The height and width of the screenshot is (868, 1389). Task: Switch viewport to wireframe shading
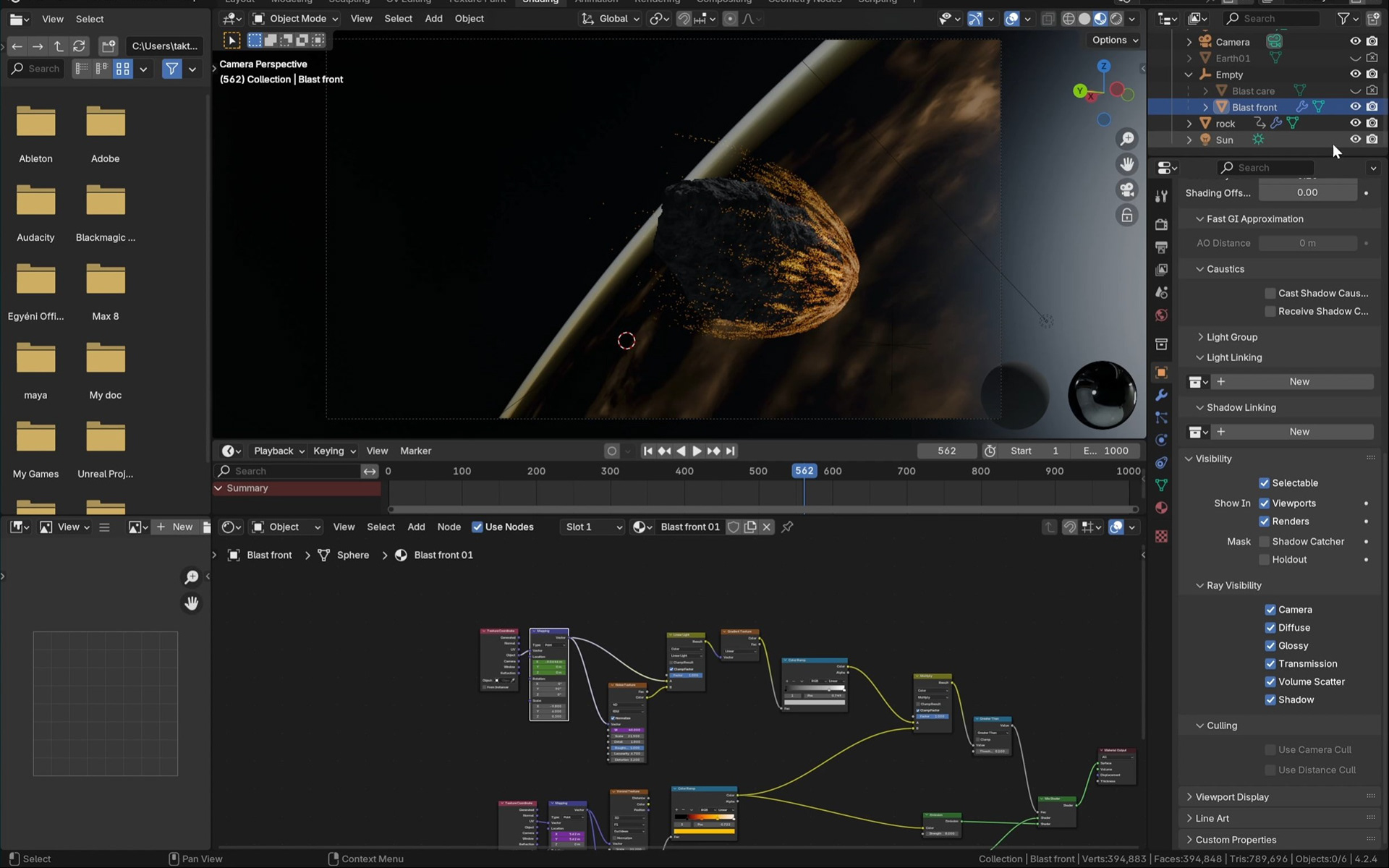click(1068, 19)
